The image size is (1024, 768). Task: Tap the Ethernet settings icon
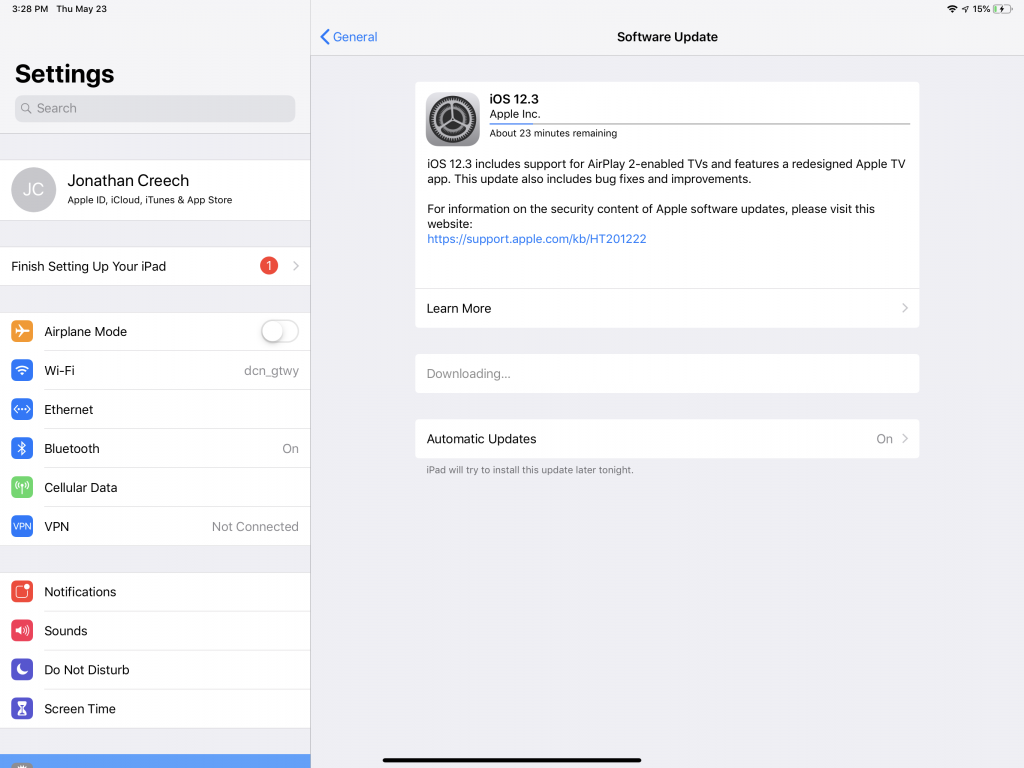22,409
